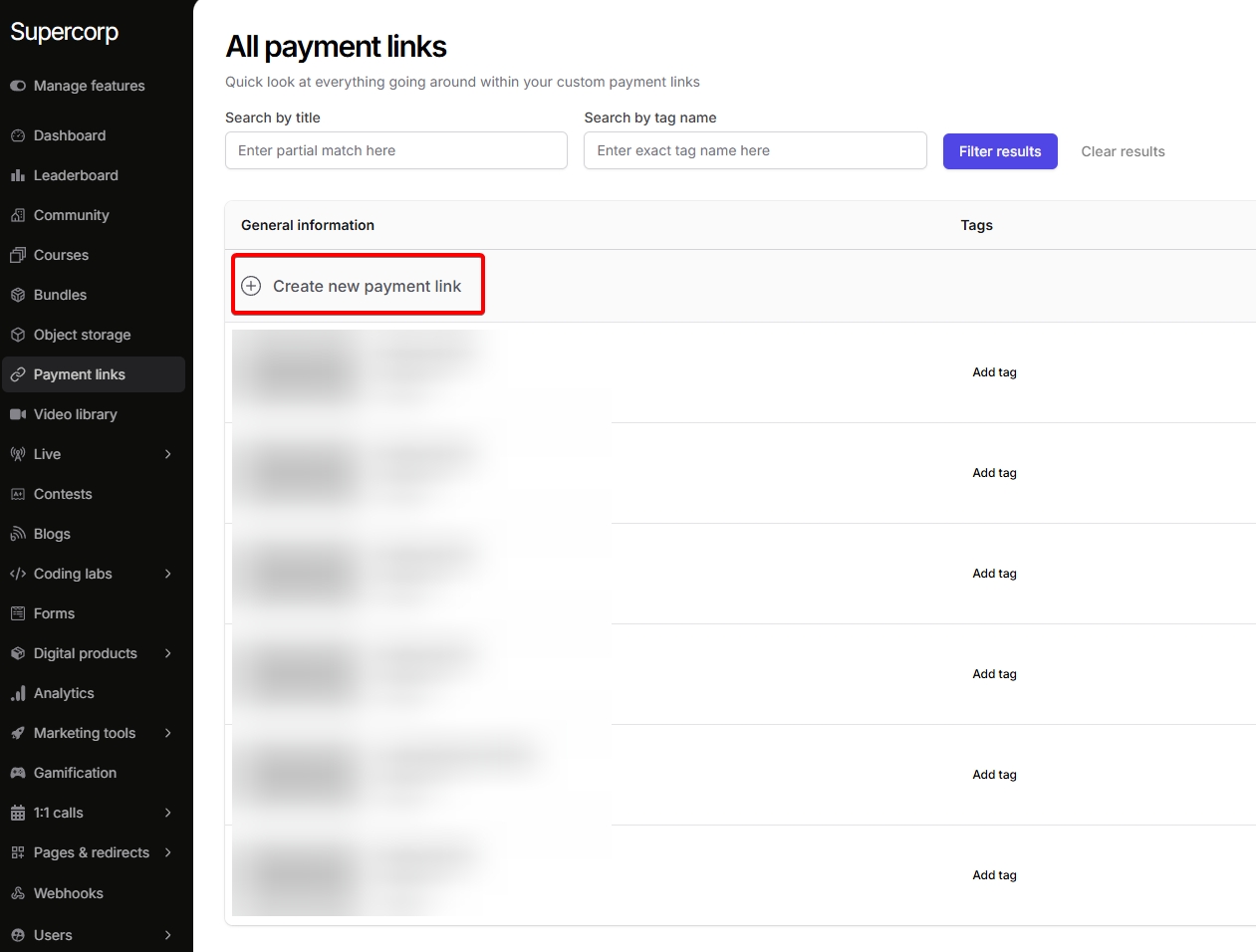Open the Courses menu item
This screenshot has width=1256, height=952.
pyautogui.click(x=61, y=255)
